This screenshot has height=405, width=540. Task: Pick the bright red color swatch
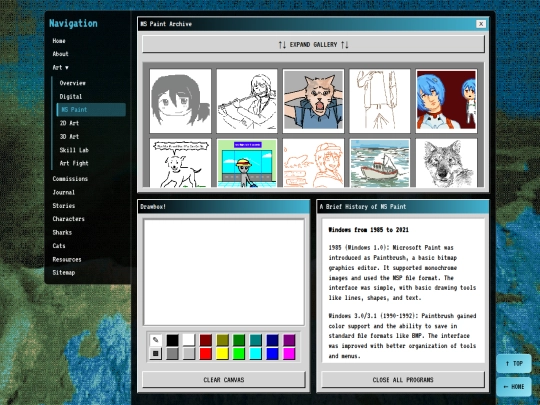[x=206, y=353]
